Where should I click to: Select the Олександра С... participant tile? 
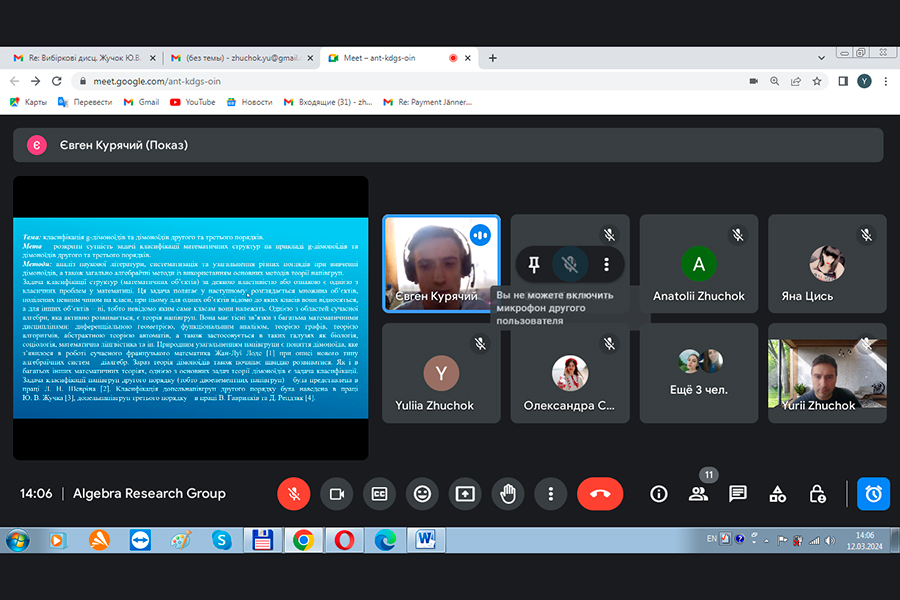point(570,373)
